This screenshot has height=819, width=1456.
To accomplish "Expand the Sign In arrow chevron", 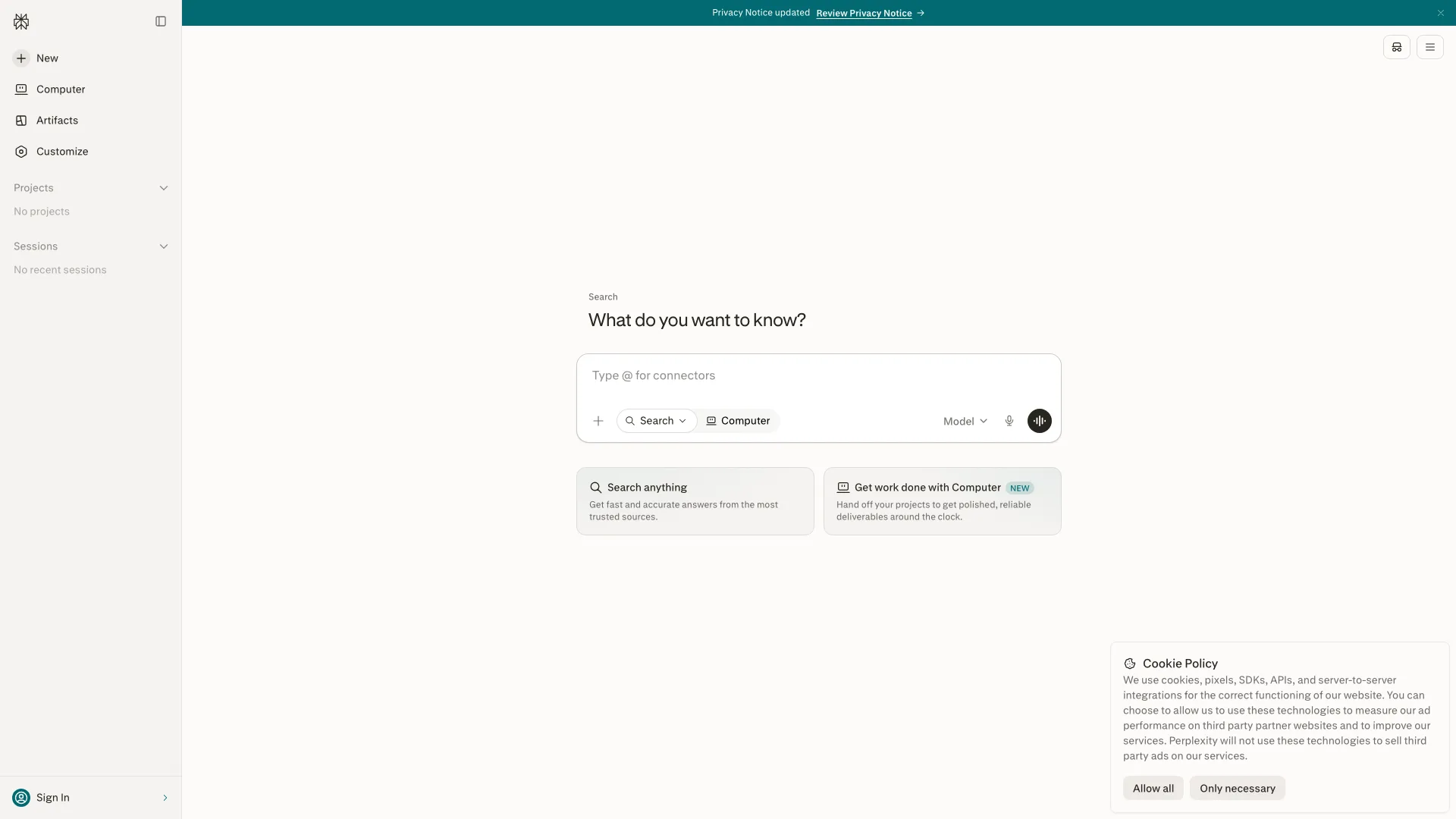I will (165, 798).
